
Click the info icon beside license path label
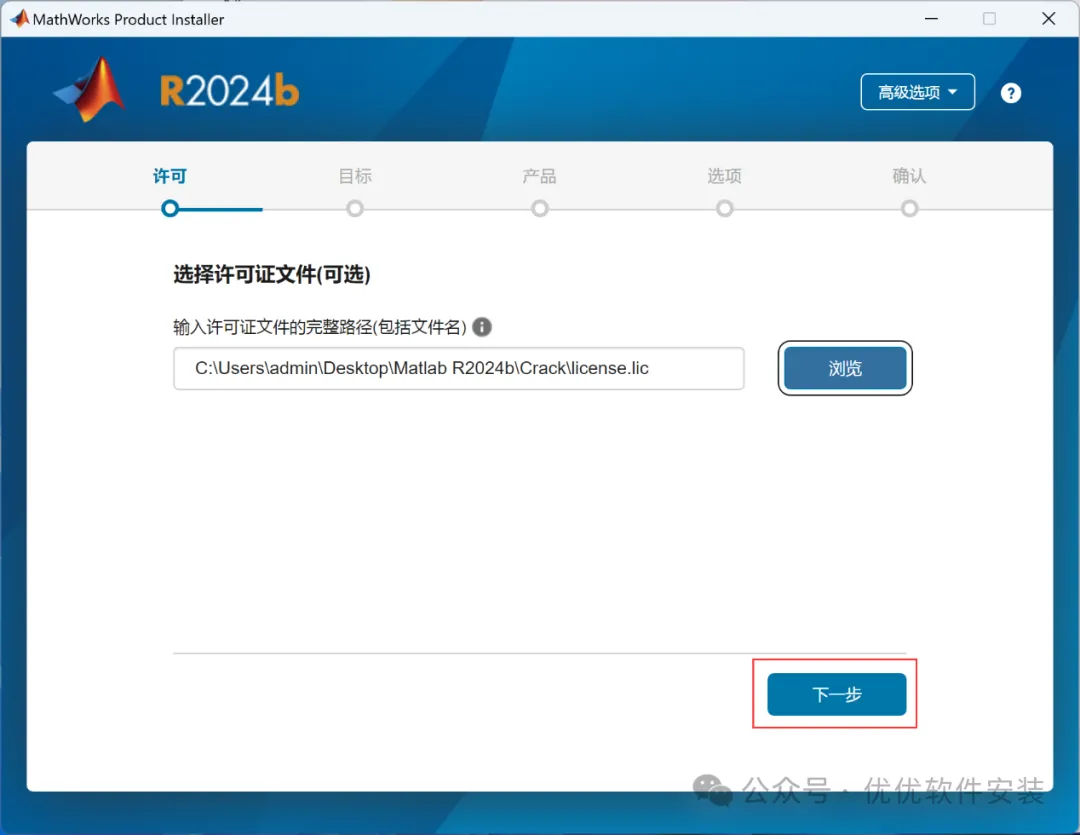click(x=482, y=327)
